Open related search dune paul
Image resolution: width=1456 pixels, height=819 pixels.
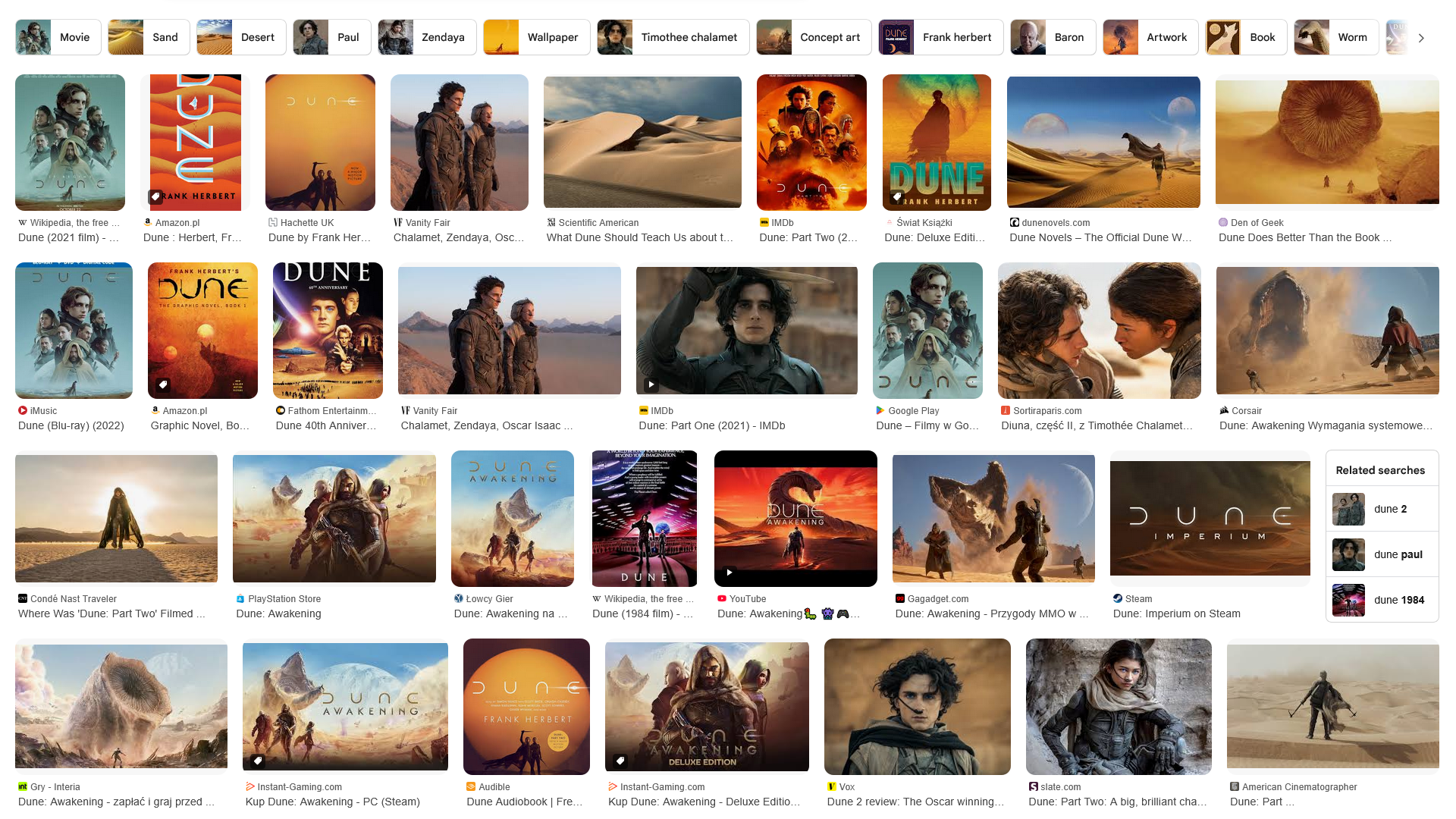click(1382, 554)
